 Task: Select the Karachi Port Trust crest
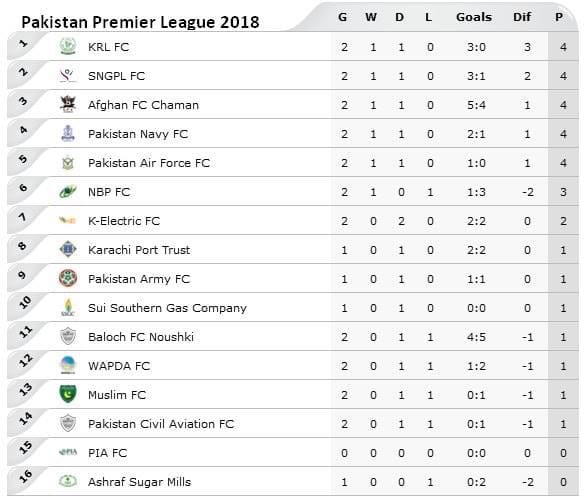coord(68,249)
